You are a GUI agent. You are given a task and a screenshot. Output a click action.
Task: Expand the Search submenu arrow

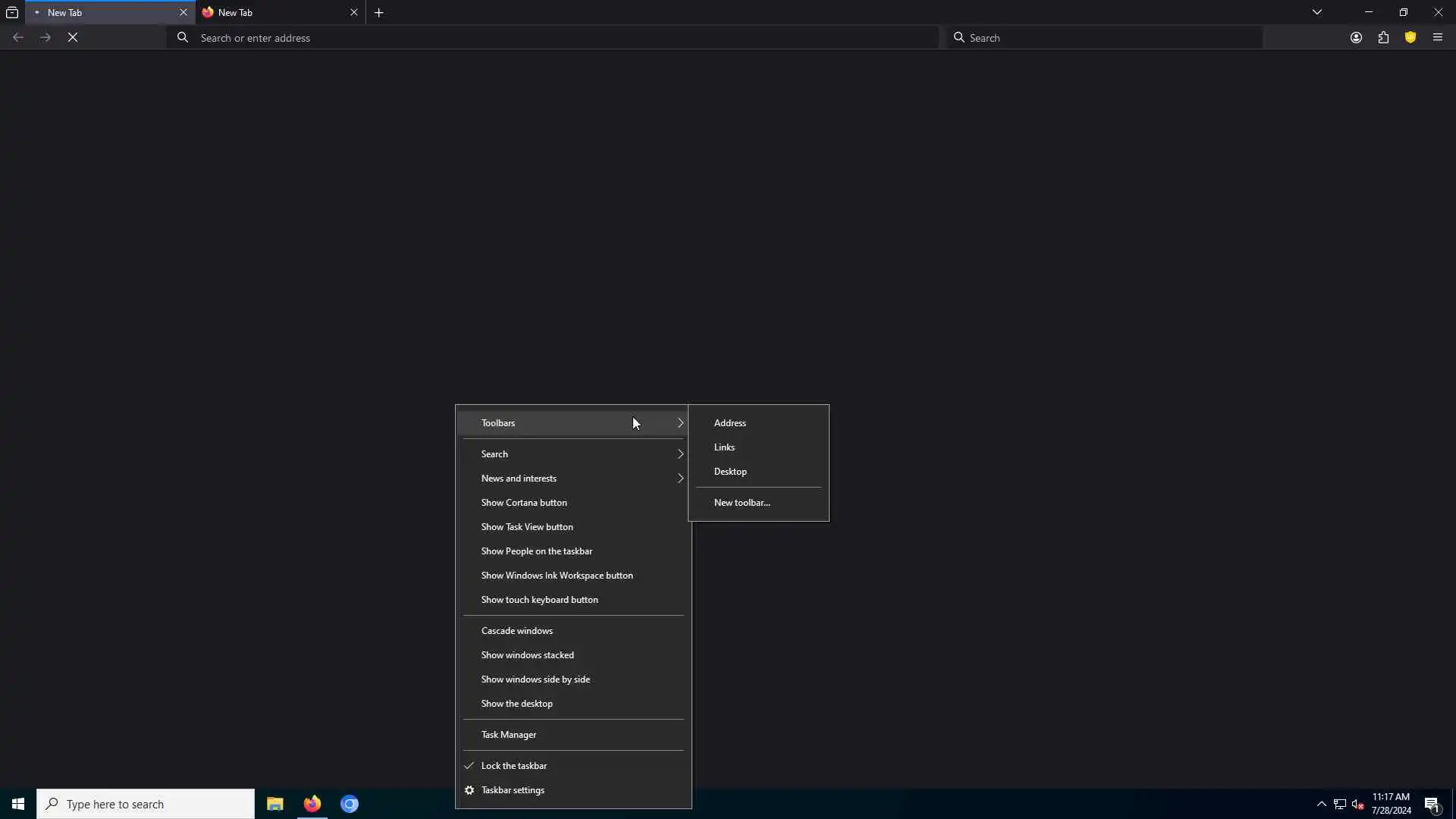coord(680,454)
